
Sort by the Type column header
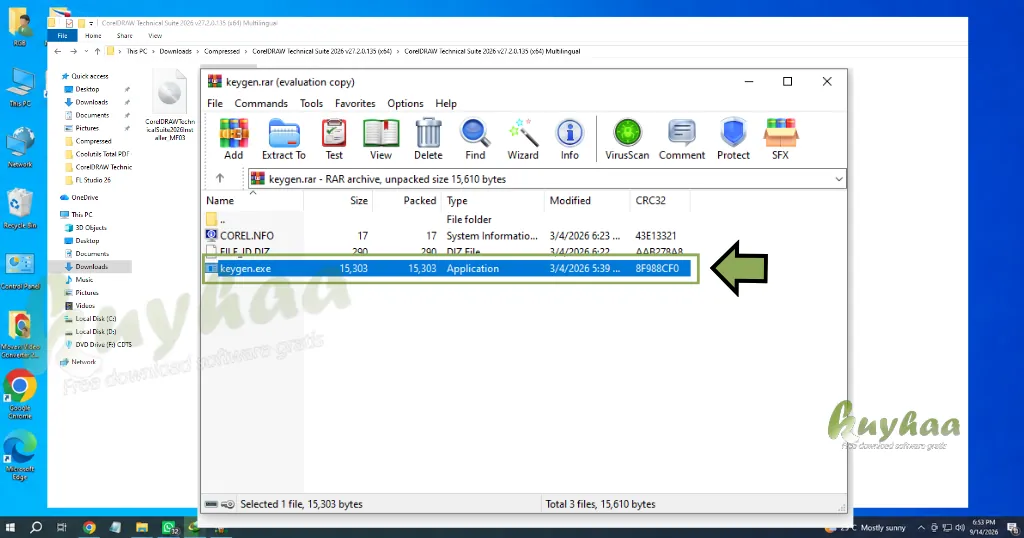click(493, 200)
